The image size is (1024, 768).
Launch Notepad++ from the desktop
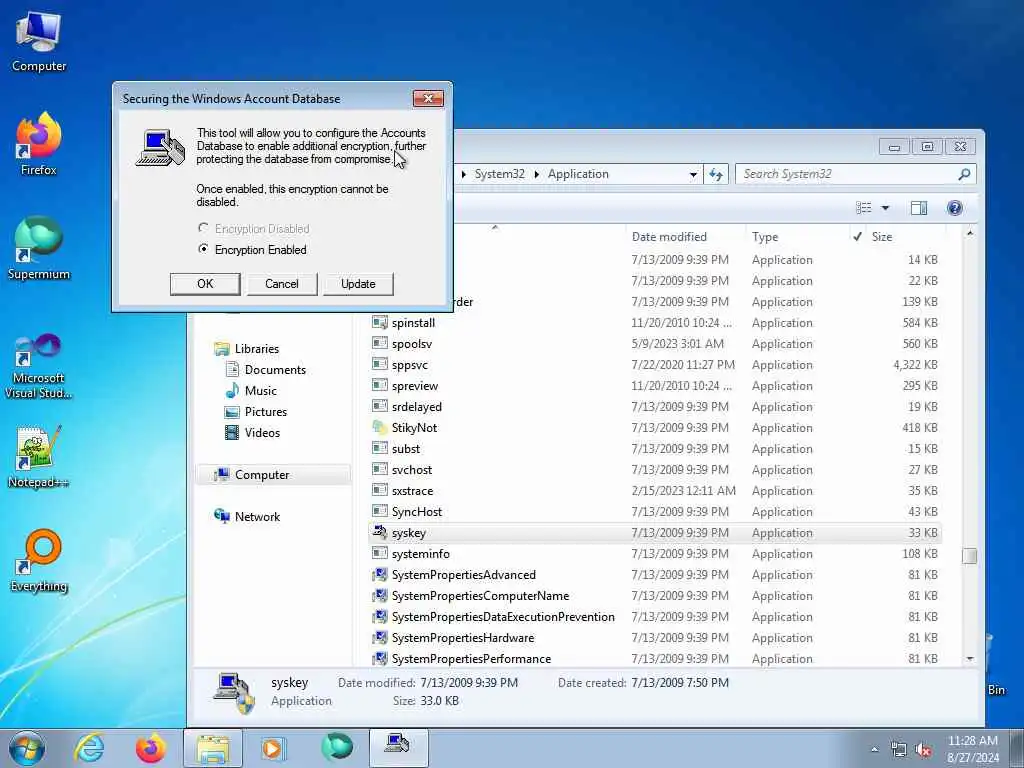coord(39,457)
